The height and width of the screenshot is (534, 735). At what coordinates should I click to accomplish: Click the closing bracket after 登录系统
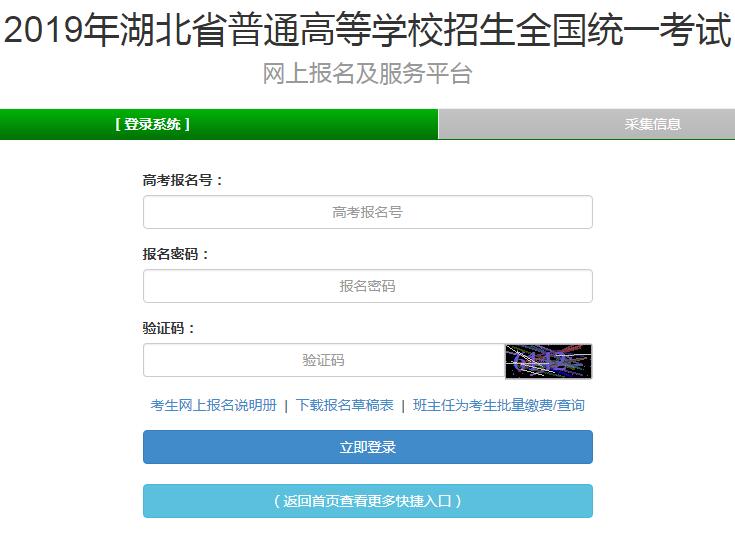click(x=187, y=124)
